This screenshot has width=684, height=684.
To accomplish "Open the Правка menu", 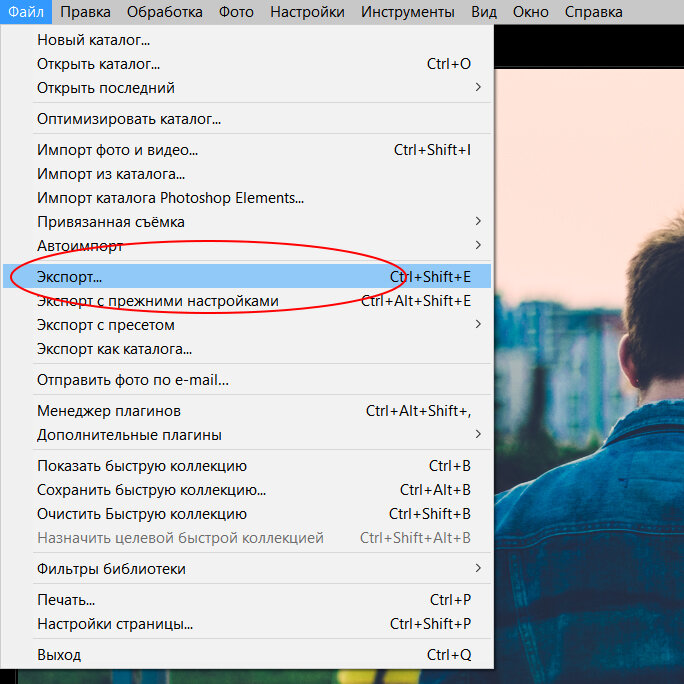I will 85,12.
